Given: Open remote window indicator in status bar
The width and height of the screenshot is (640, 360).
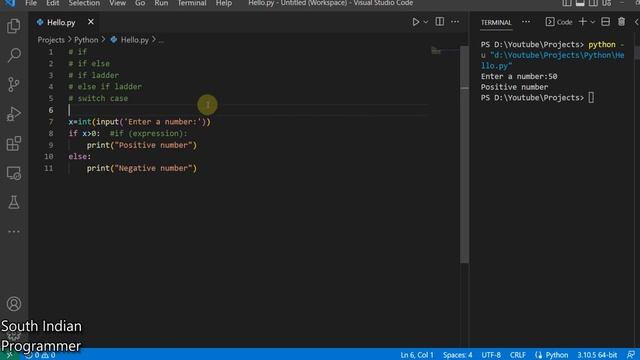Looking at the screenshot, I should pos(9,355).
